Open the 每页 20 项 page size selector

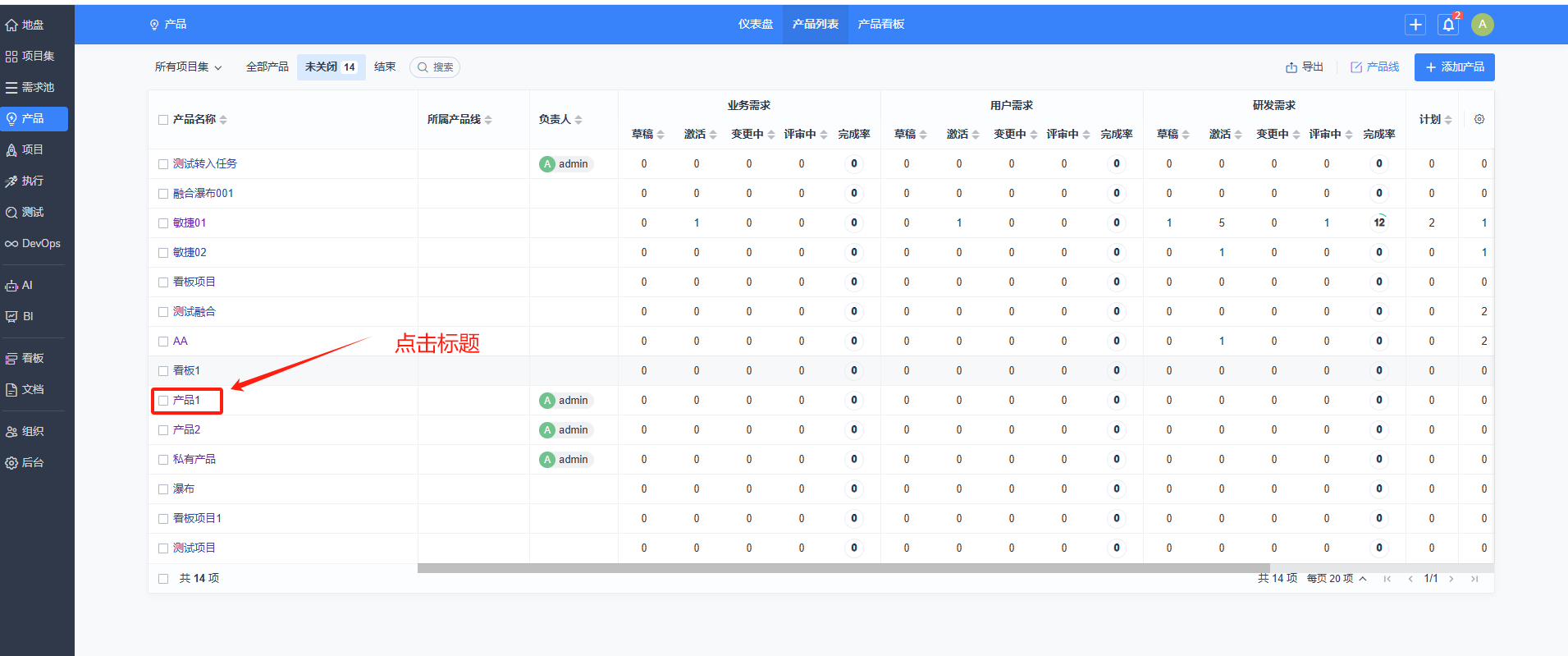(1336, 579)
